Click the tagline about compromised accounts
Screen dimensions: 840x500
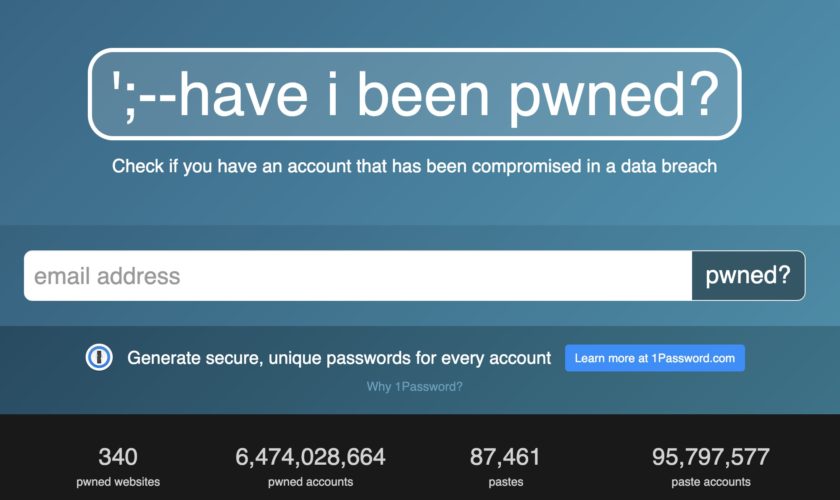414,166
